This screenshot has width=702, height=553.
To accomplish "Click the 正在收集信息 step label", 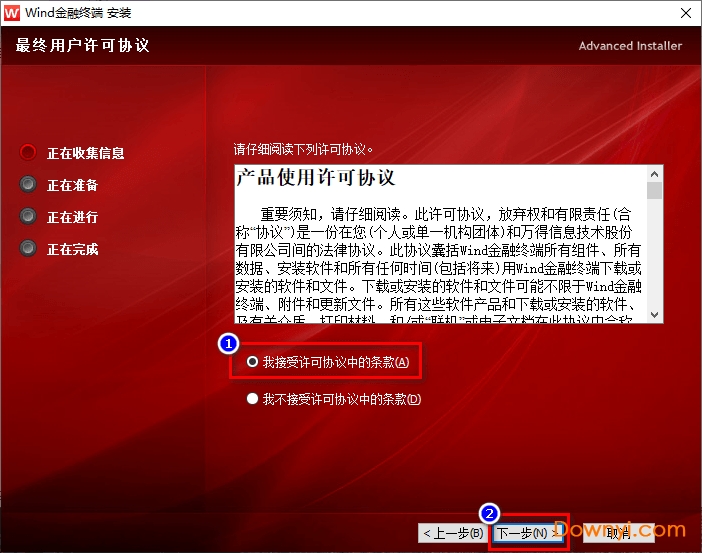I will pyautogui.click(x=86, y=153).
